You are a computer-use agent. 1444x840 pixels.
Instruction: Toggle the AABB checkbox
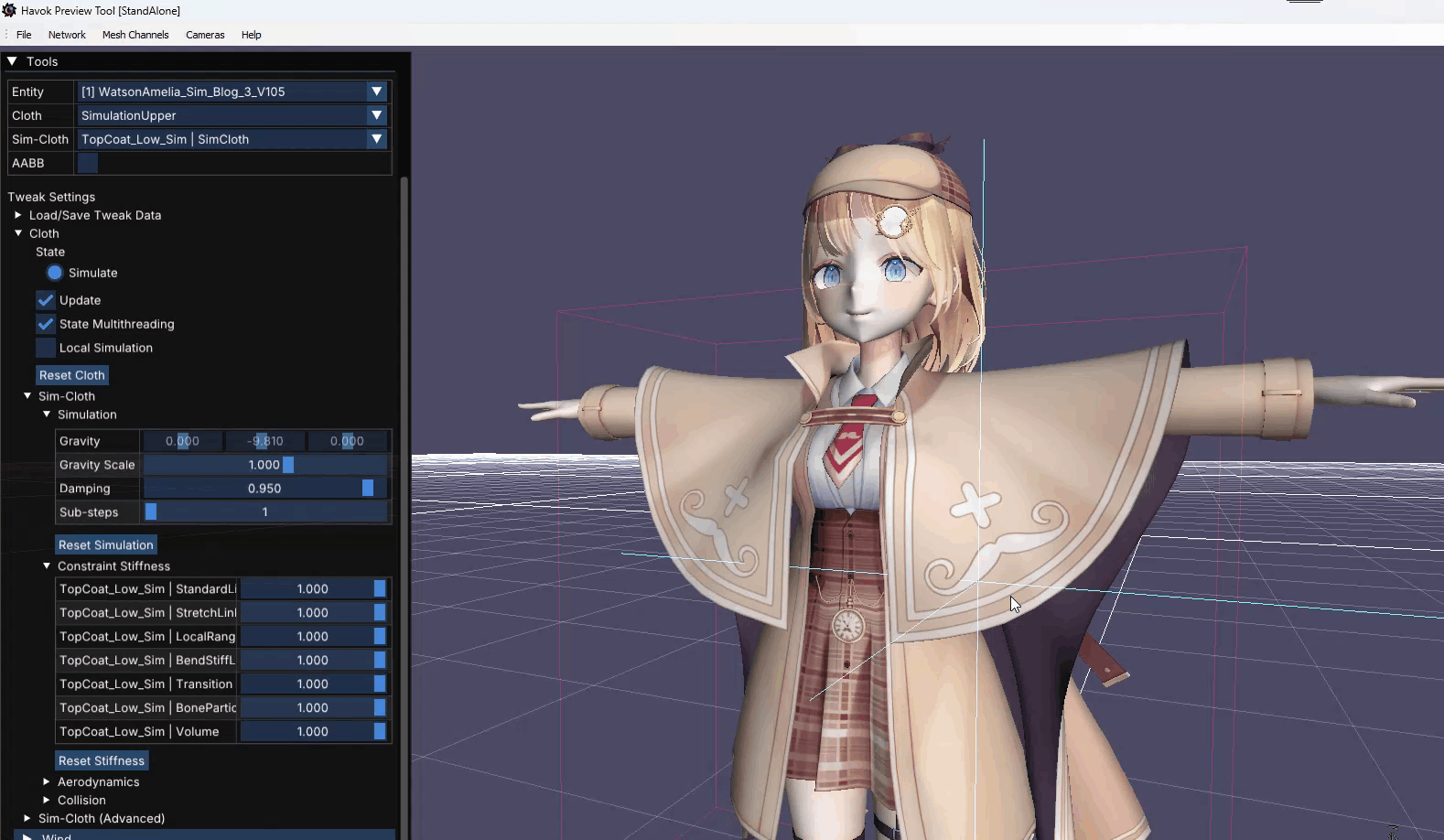tap(88, 163)
